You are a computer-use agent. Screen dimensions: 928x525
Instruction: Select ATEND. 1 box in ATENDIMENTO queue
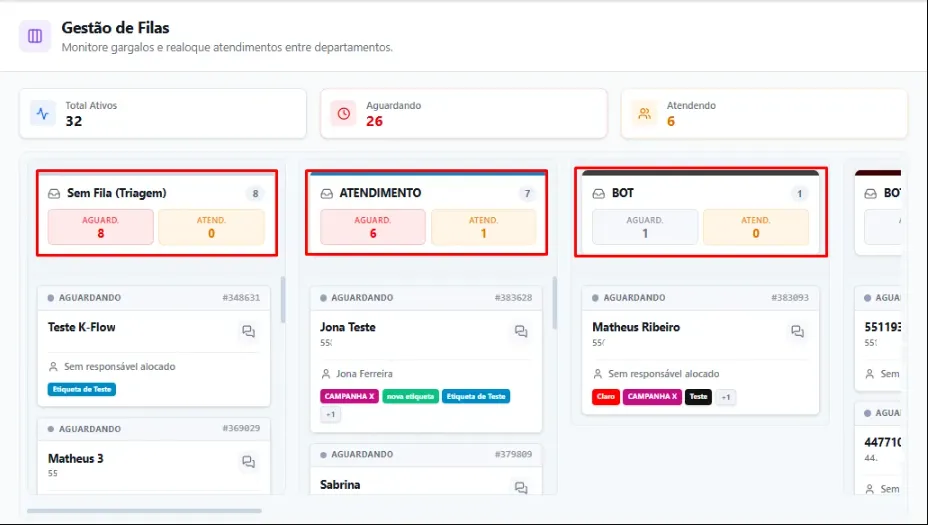(484, 227)
